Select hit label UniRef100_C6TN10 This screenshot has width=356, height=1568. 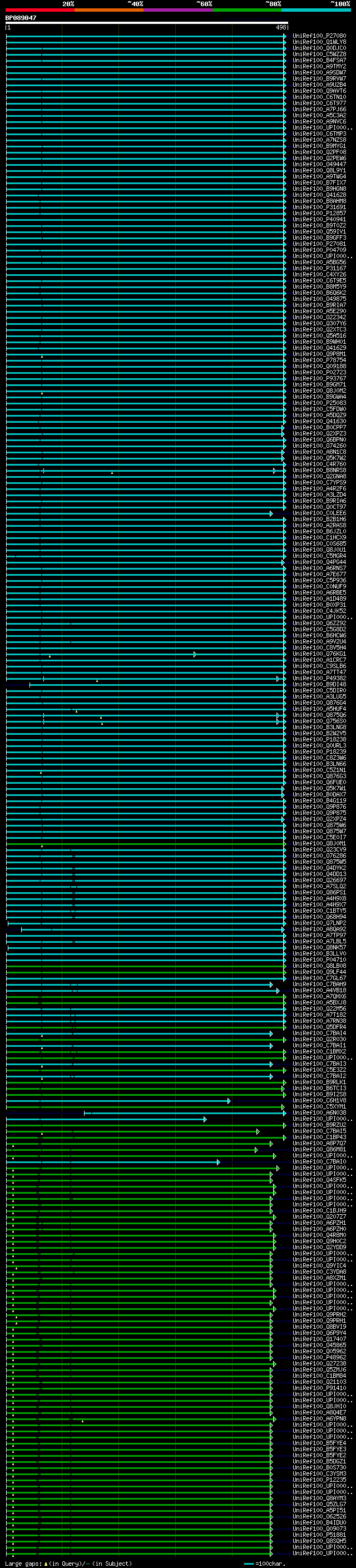tap(319, 97)
